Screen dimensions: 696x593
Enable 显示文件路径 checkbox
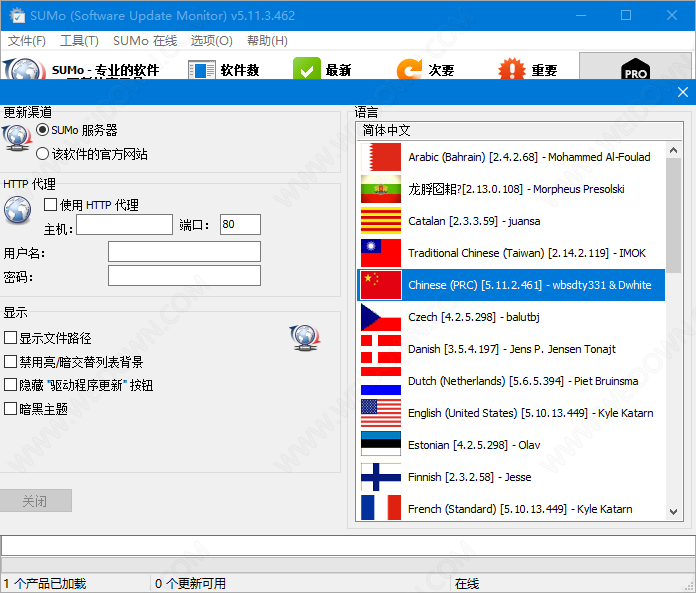point(10,338)
